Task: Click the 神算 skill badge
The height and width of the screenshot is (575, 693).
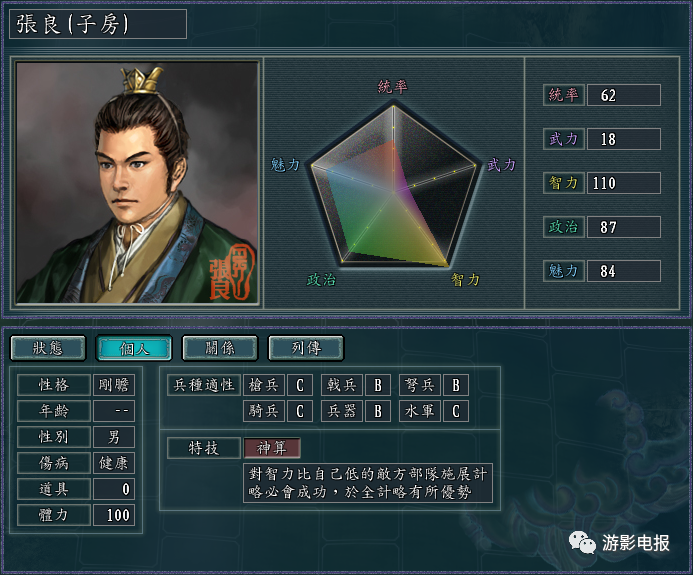Action: click(272, 448)
